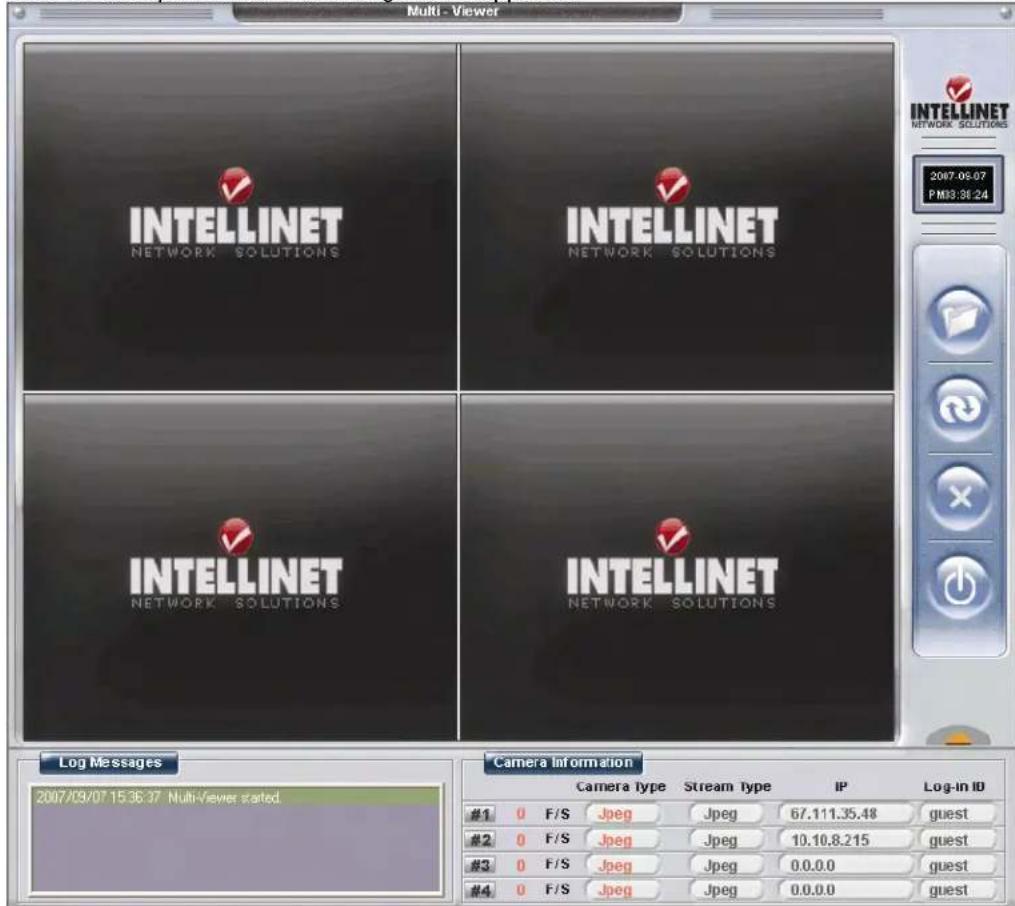Click the camera #3 frame rate value 0
The height and width of the screenshot is (906, 1015).
pyautogui.click(x=520, y=865)
